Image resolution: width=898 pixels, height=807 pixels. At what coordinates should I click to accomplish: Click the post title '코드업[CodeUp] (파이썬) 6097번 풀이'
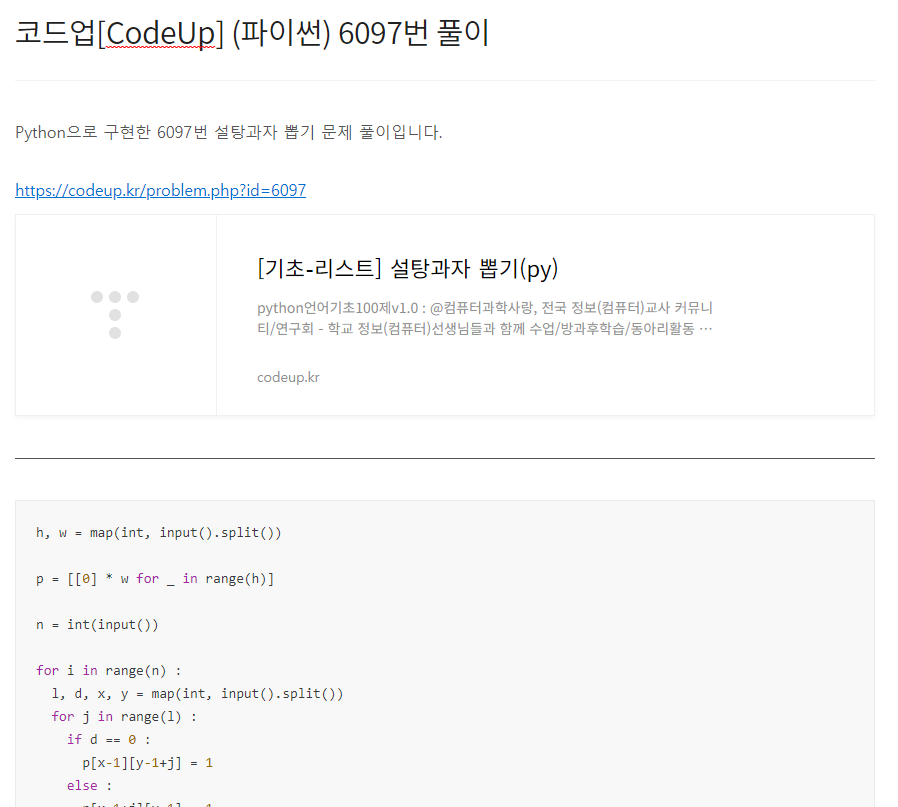tap(252, 33)
